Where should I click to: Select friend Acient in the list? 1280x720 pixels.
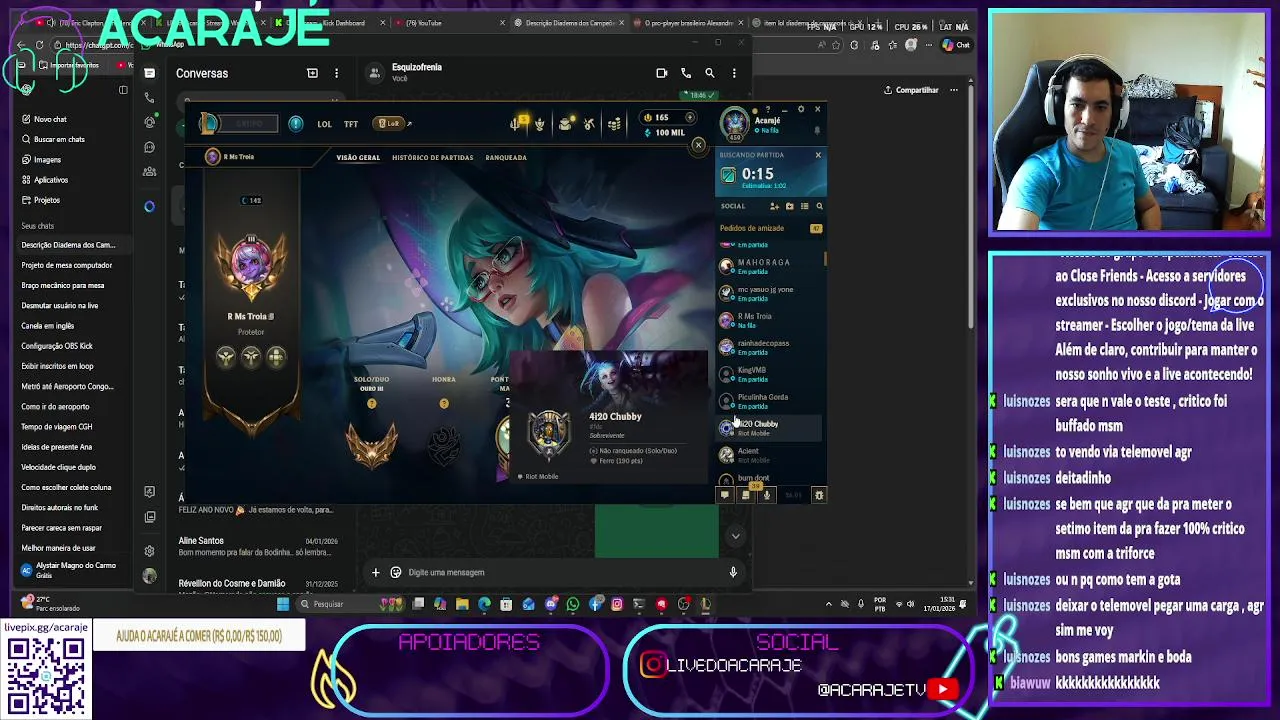[x=770, y=455]
